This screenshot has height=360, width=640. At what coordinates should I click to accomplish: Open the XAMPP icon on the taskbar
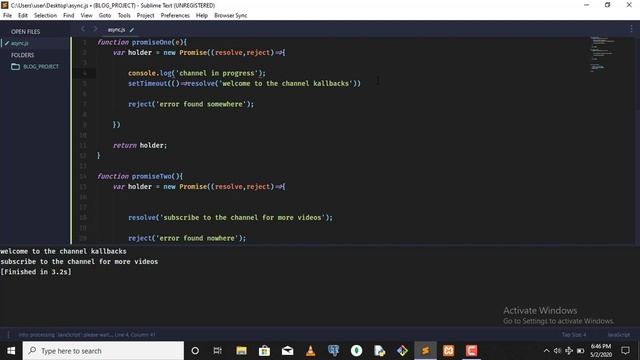(449, 351)
